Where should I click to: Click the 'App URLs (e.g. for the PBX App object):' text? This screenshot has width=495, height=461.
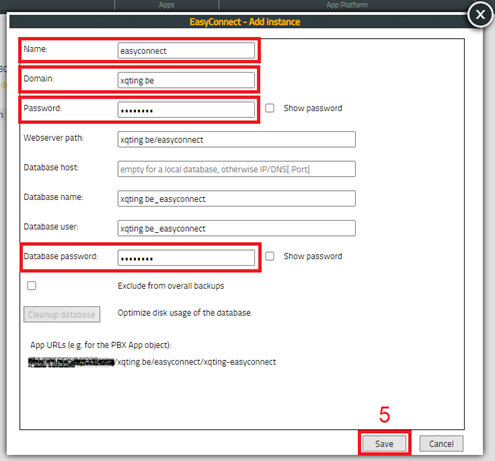101,345
